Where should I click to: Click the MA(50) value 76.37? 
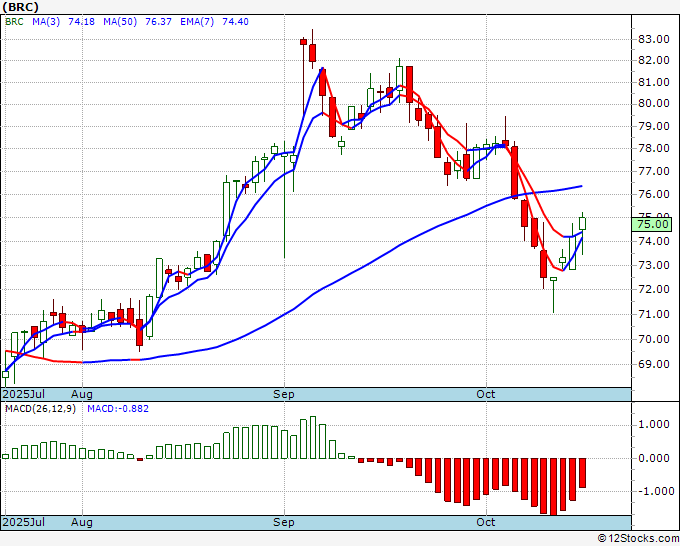158,22
